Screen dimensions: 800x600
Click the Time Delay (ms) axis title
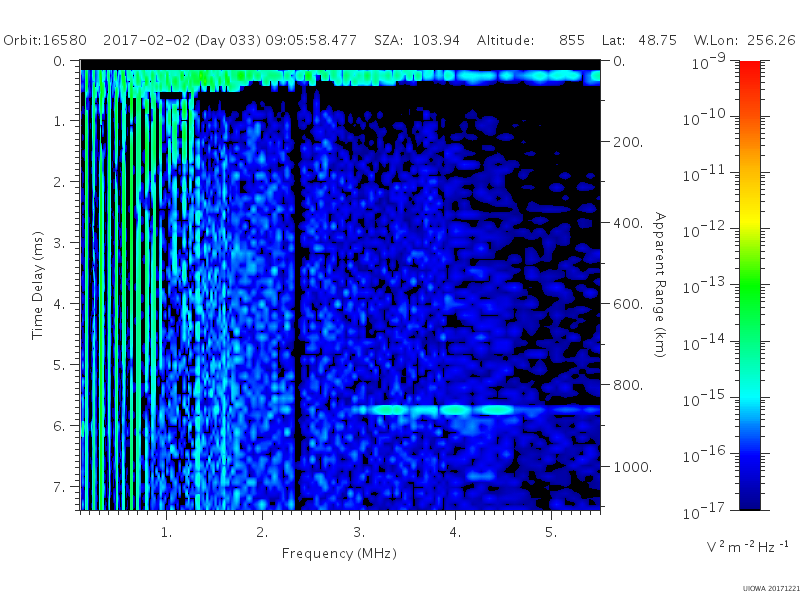point(38,286)
